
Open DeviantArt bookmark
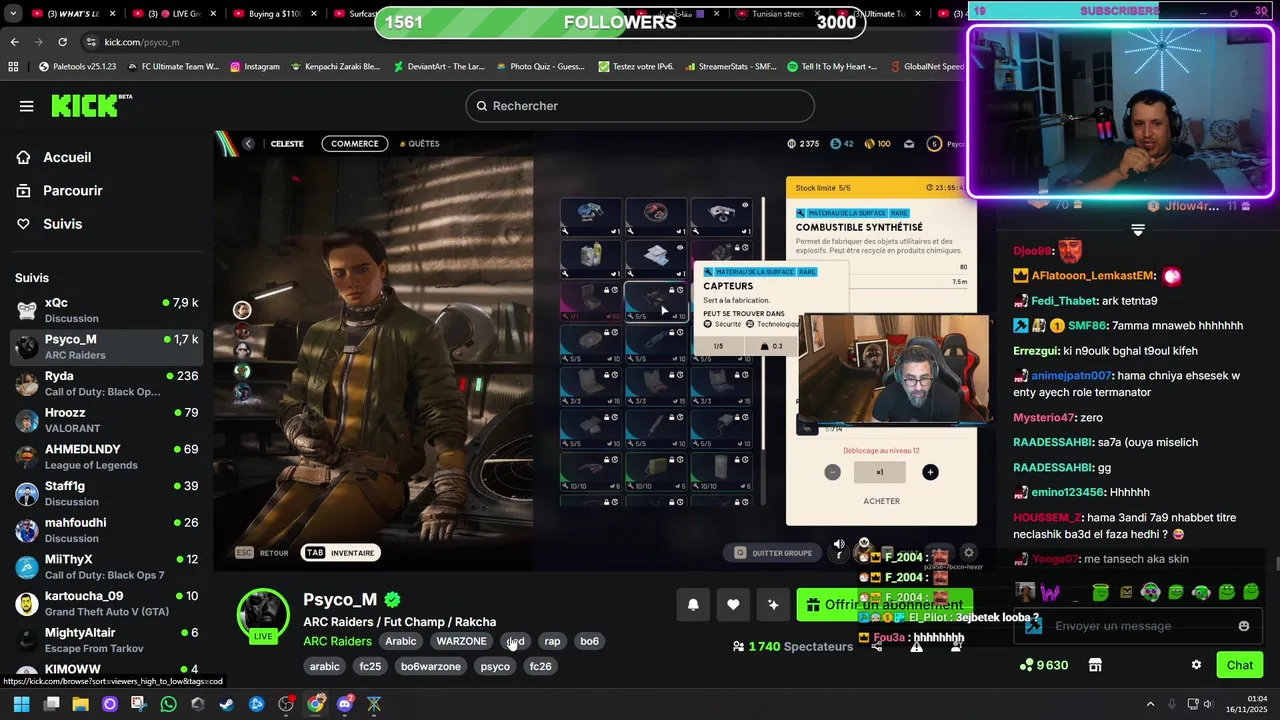pos(438,67)
